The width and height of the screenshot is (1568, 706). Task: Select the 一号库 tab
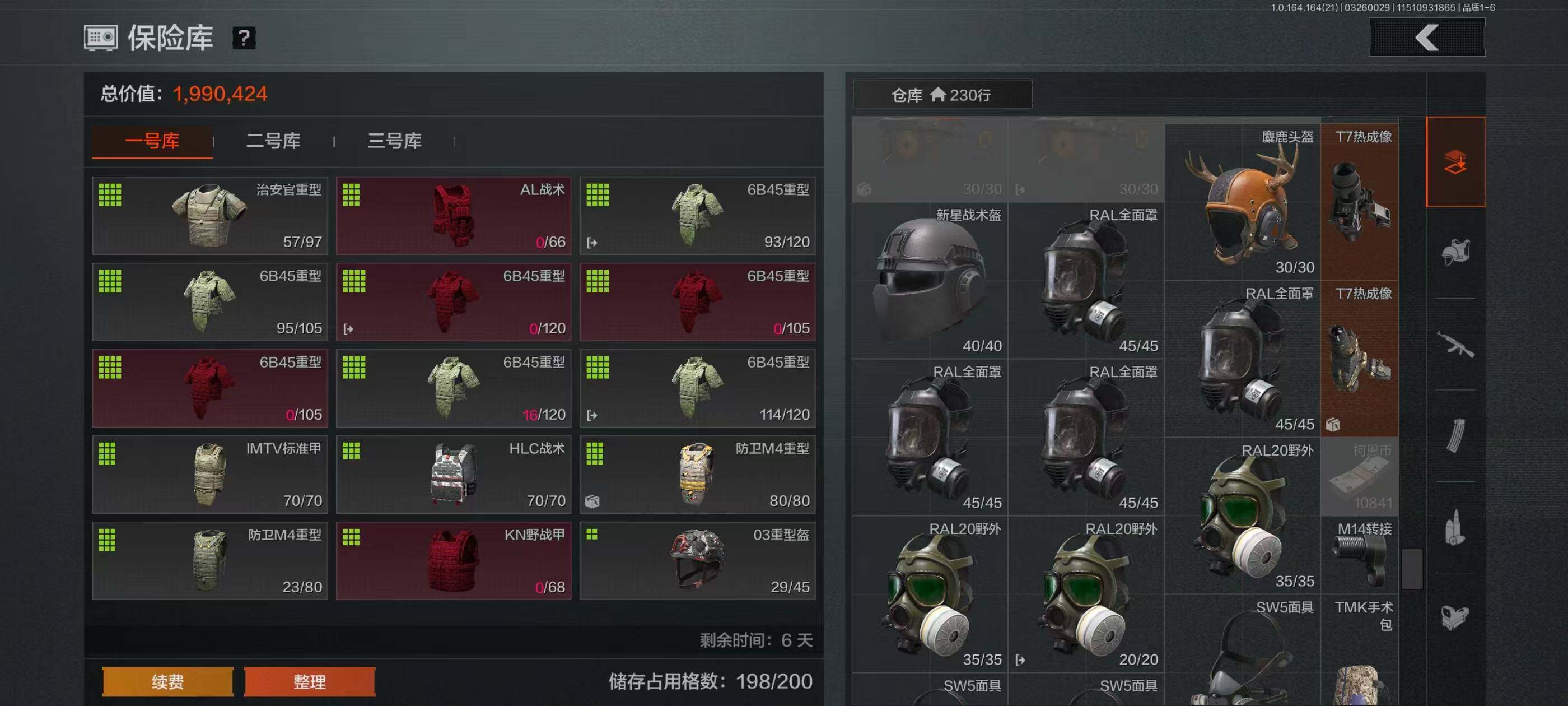pyautogui.click(x=152, y=141)
